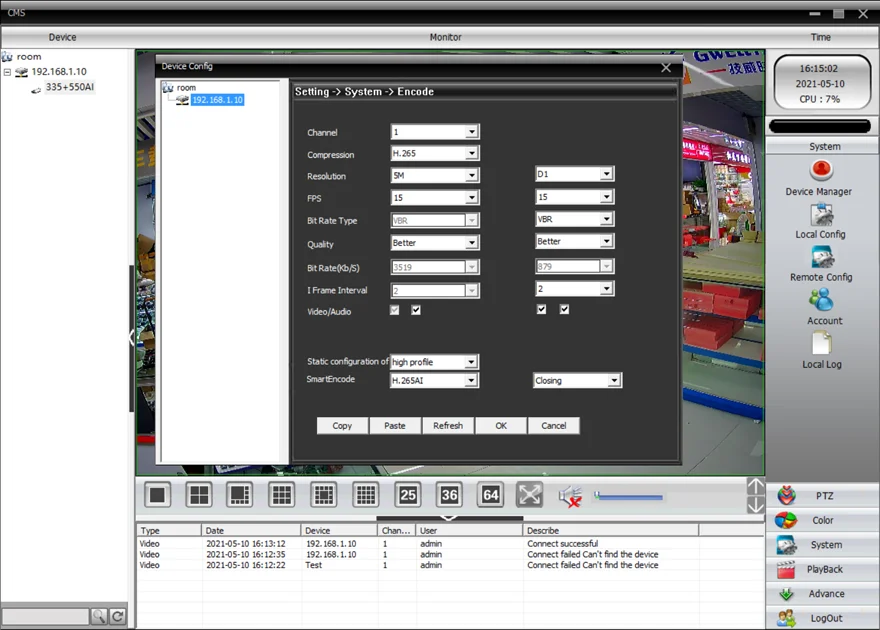Open the Local Log icon

click(x=821, y=344)
